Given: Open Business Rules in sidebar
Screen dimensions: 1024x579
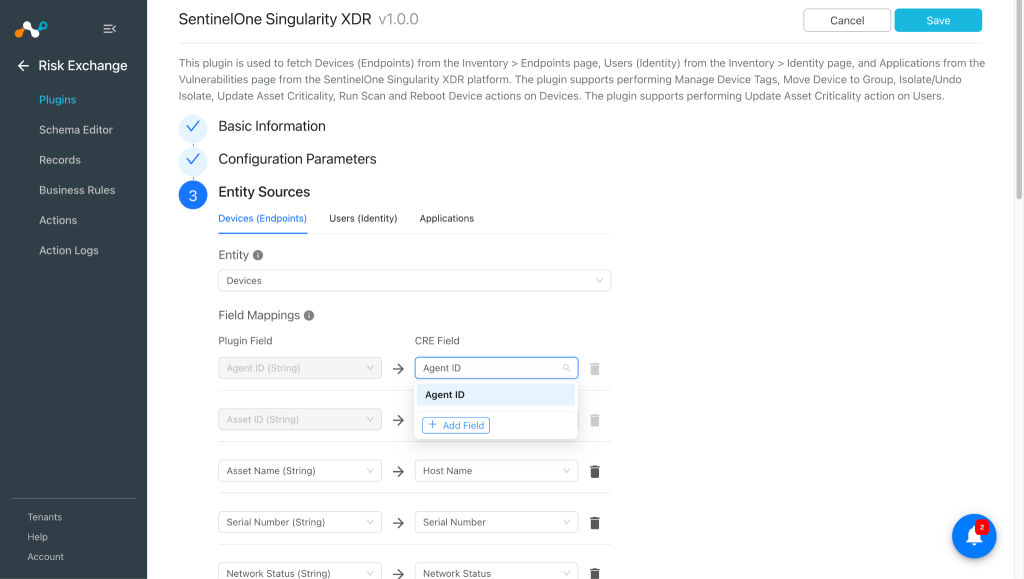Looking at the screenshot, I should (x=77, y=190).
